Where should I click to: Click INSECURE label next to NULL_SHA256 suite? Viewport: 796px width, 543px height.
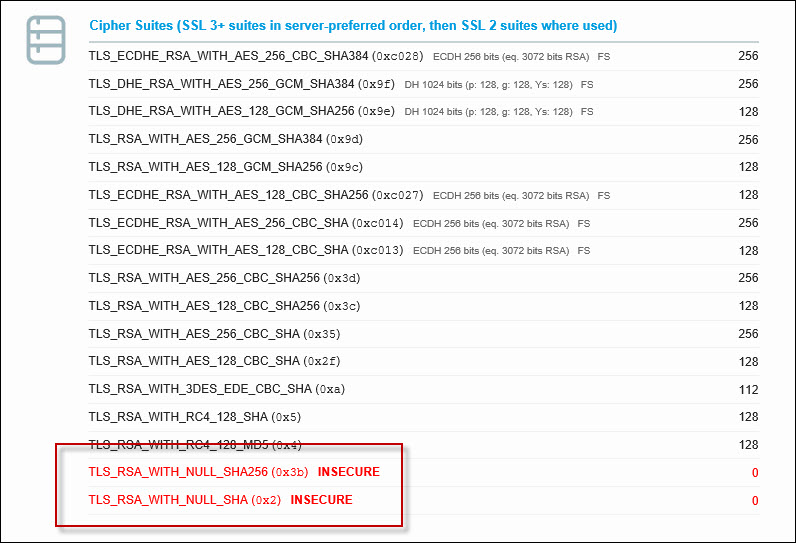point(349,472)
